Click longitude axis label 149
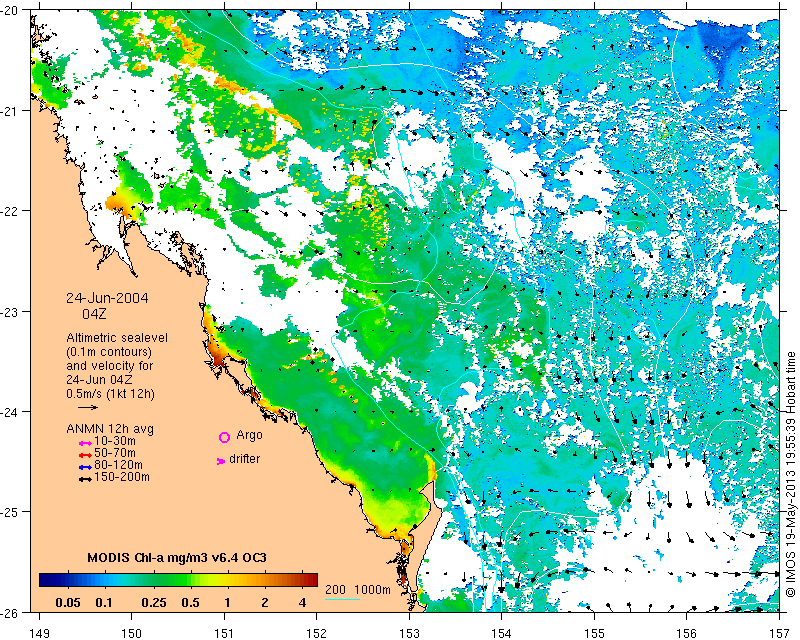The image size is (800, 640). tap(39, 633)
